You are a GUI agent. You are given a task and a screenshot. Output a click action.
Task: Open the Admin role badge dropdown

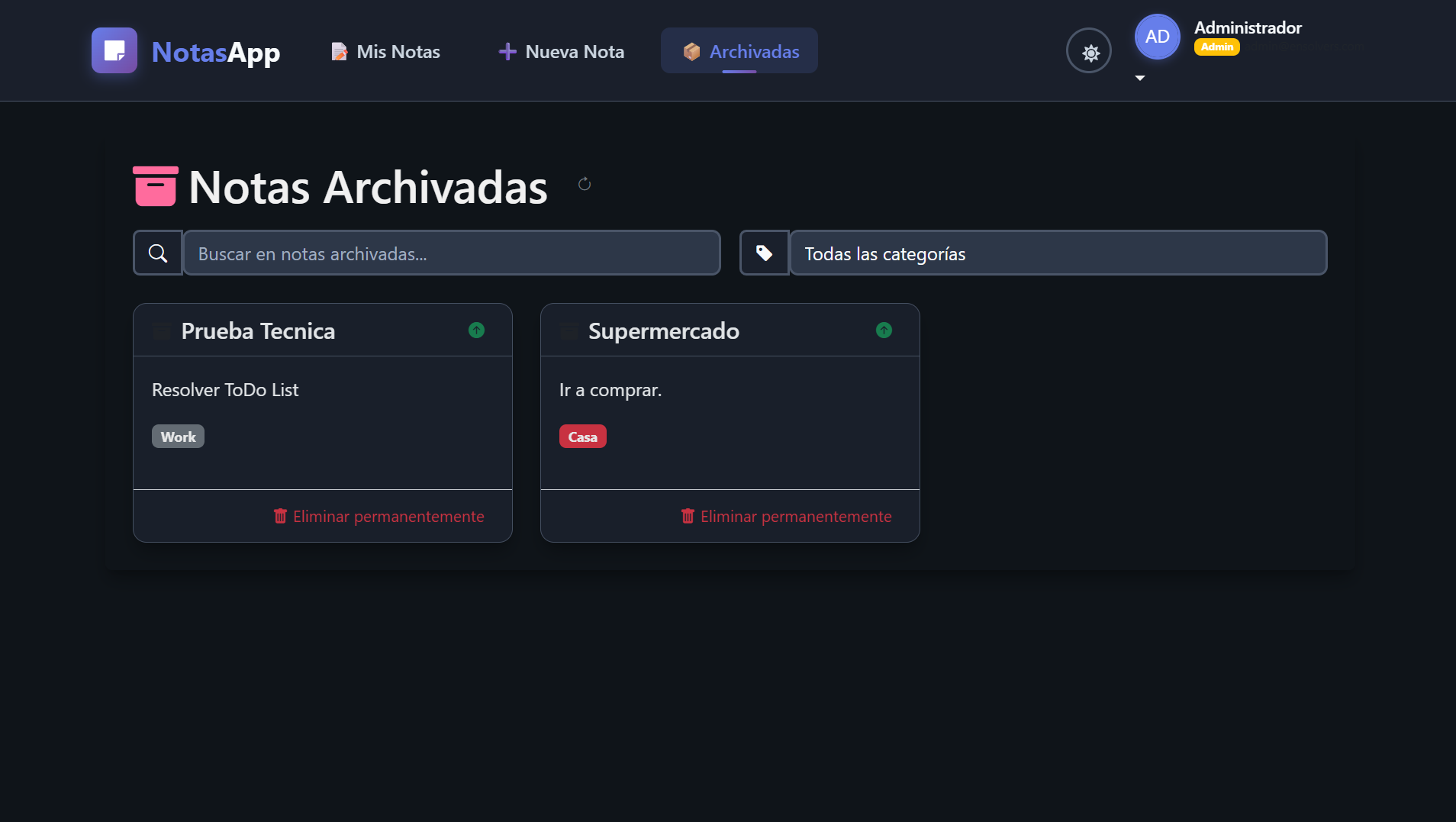[1216, 47]
